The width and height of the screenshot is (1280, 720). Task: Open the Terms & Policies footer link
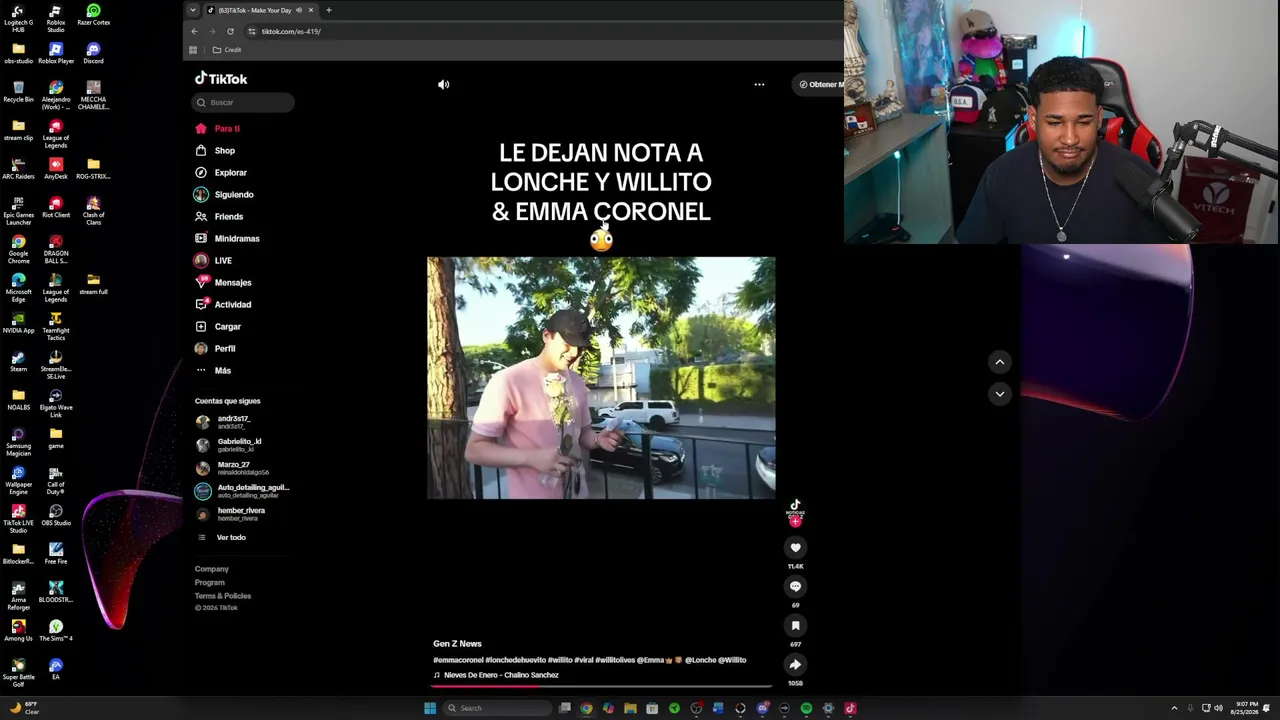pos(223,596)
